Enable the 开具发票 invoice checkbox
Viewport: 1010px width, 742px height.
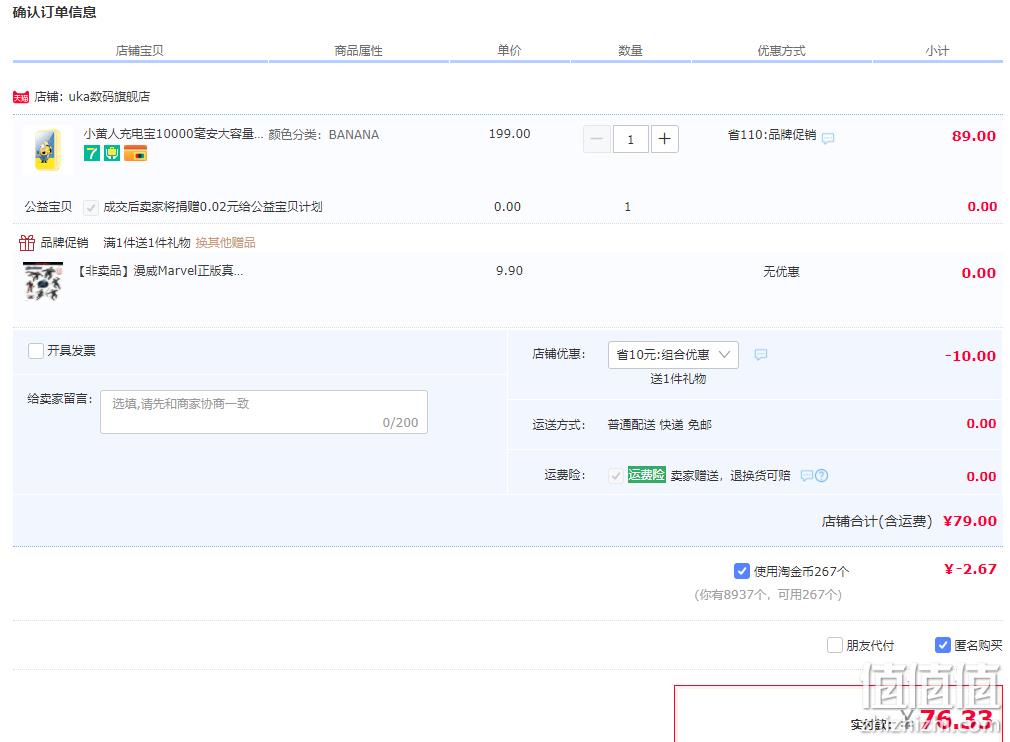coord(36,350)
